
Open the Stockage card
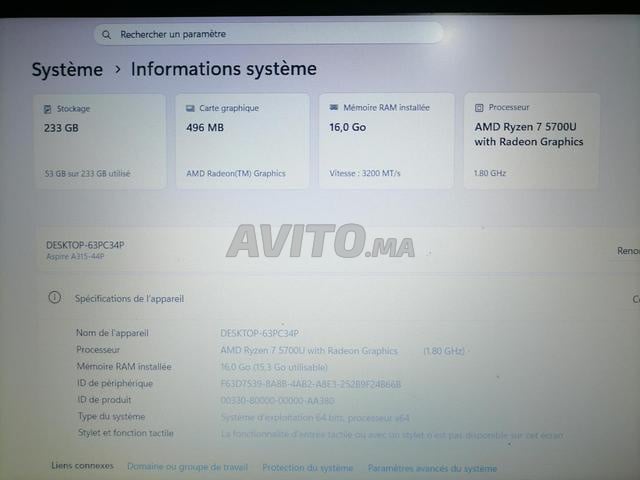click(x=100, y=141)
